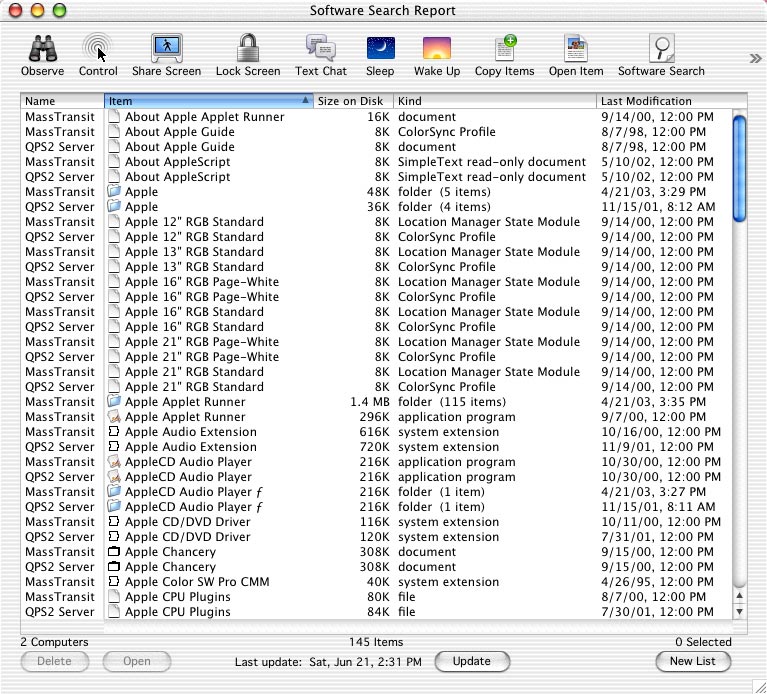
Task: Select the About Apple Applet Runner row
Action: [377, 117]
